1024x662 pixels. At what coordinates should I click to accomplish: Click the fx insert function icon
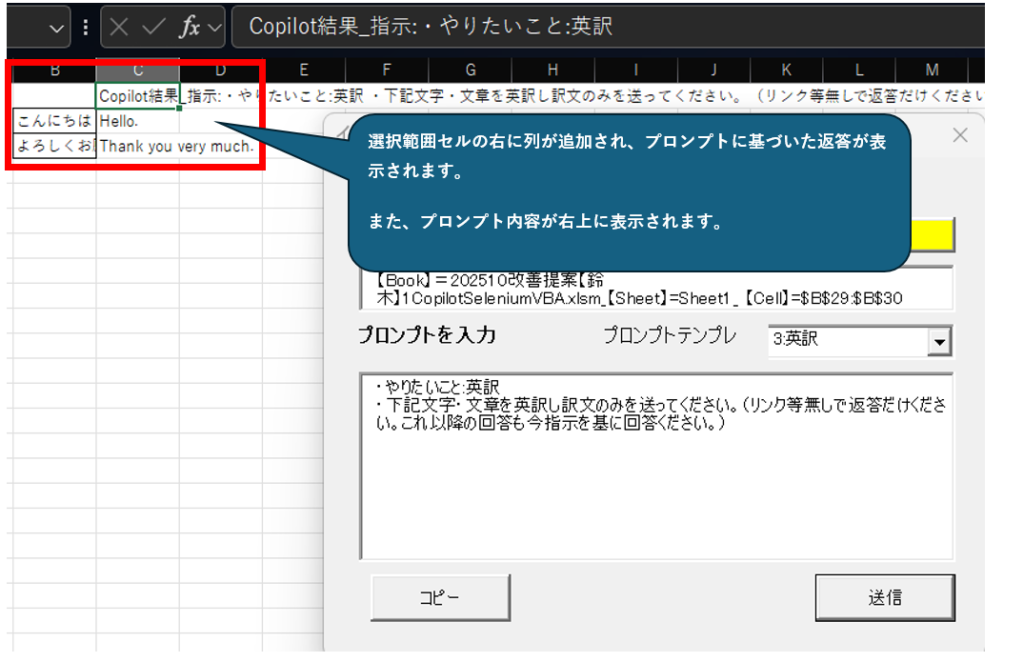[189, 27]
